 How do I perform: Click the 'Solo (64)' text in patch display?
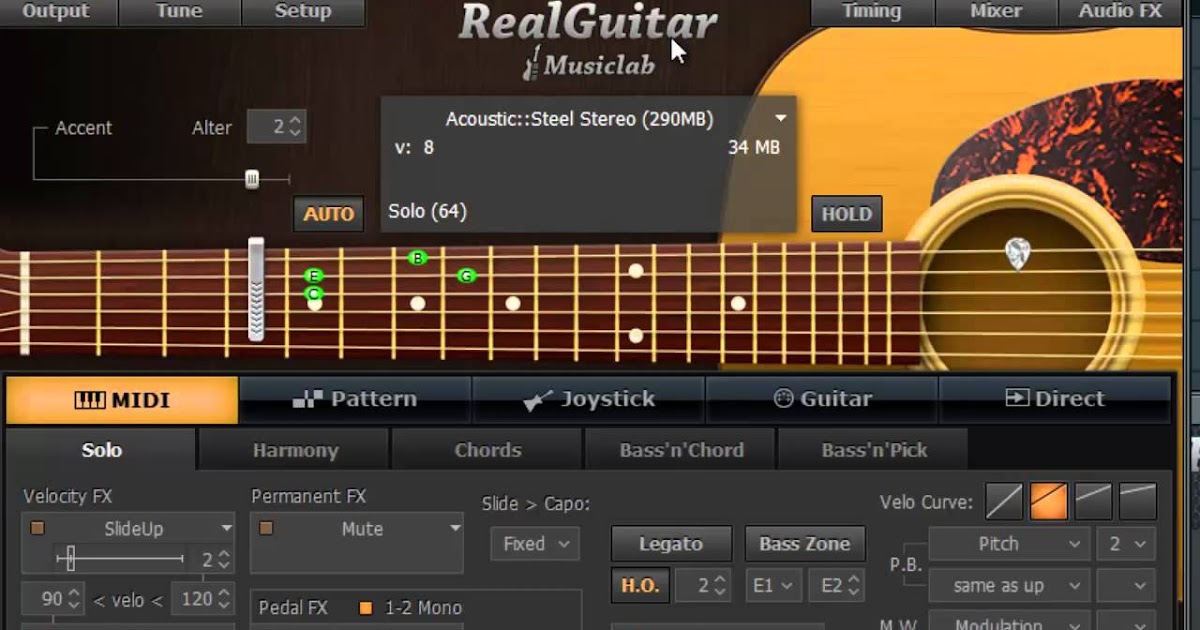[427, 211]
